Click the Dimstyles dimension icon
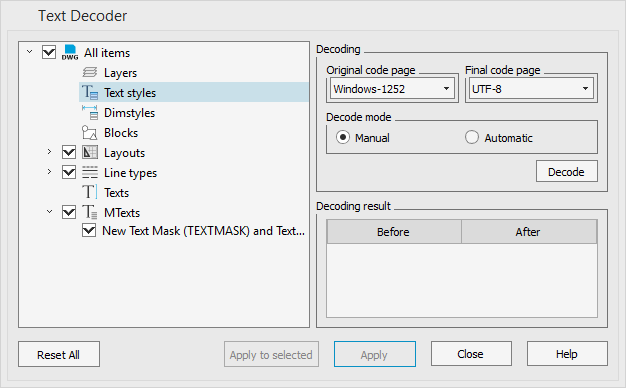 coord(90,113)
